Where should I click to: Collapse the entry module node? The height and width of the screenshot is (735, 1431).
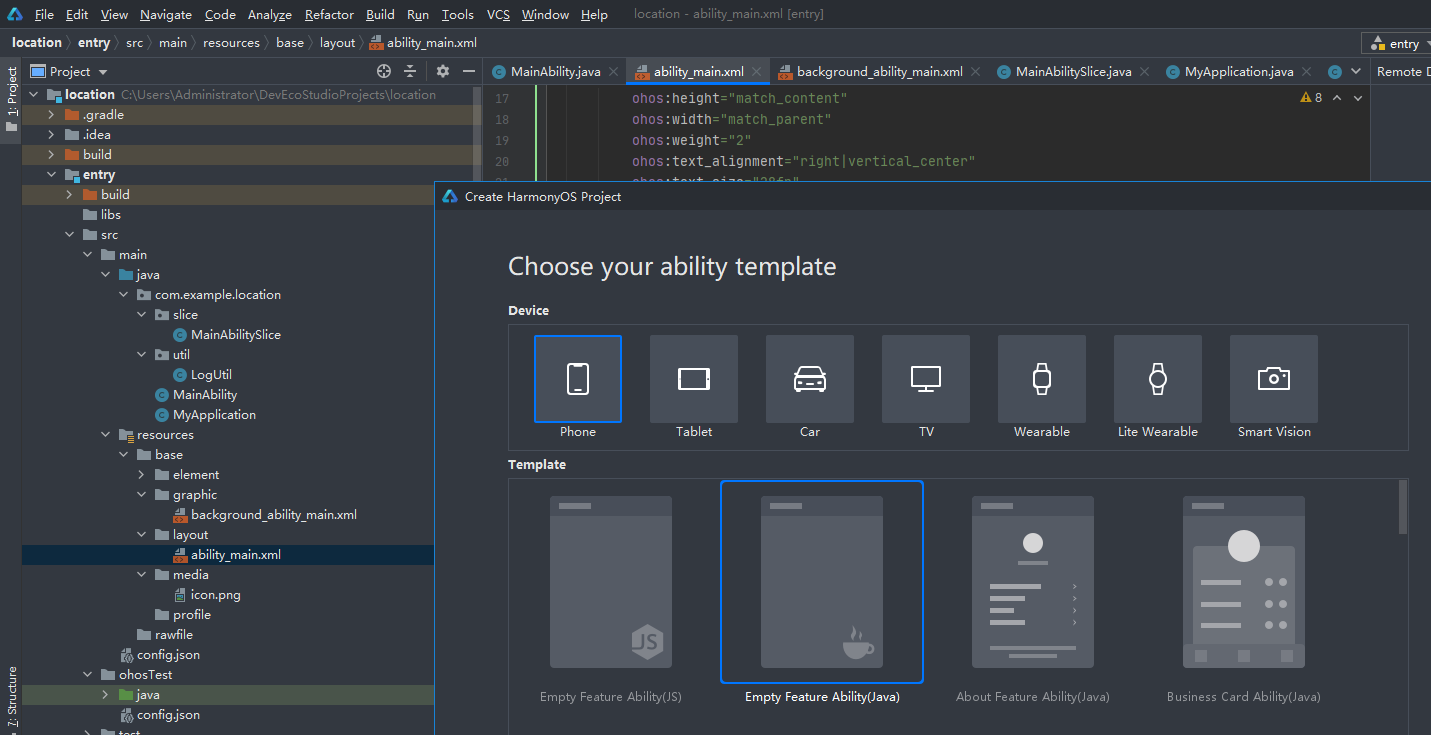[51, 175]
